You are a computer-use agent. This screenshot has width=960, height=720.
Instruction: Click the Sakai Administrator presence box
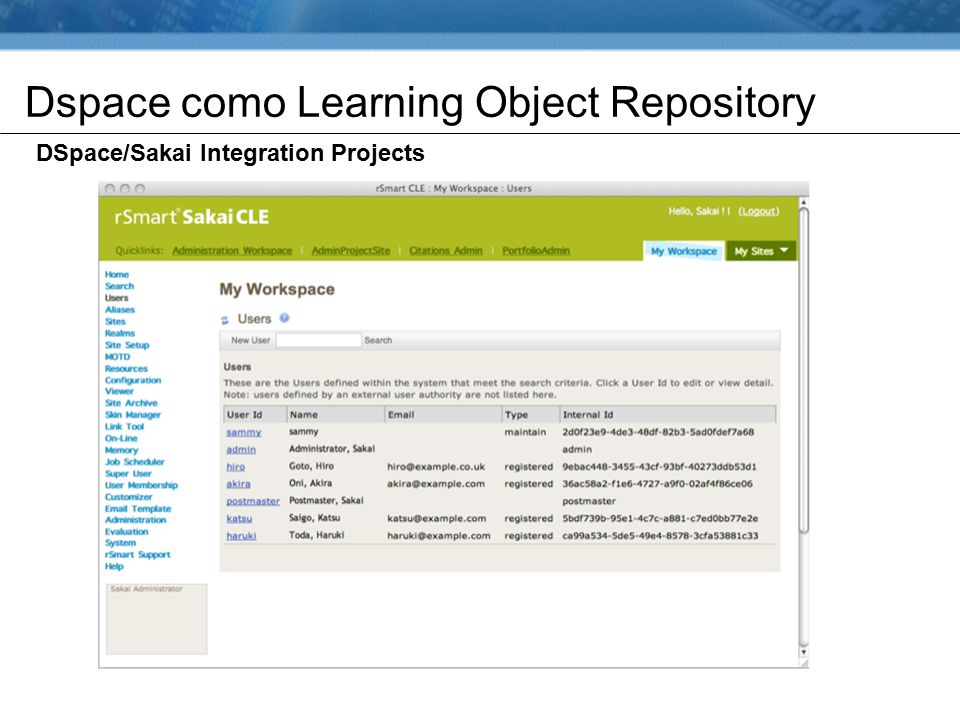click(157, 619)
